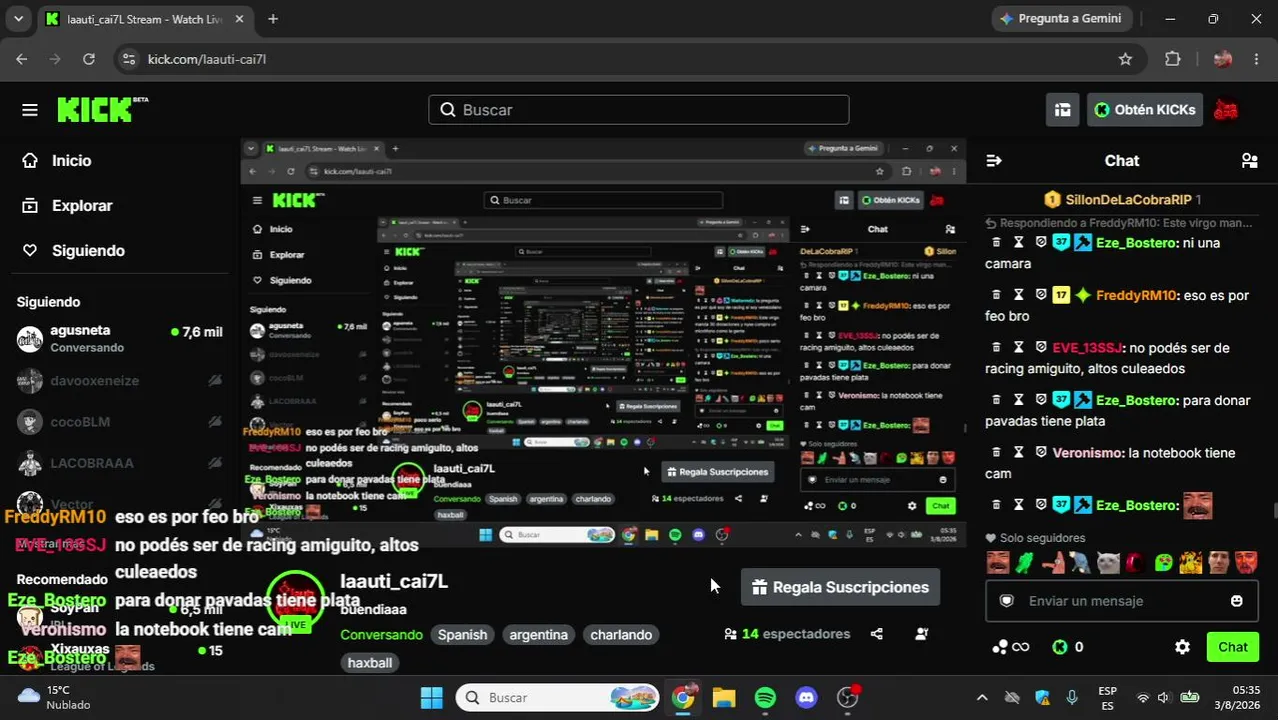1278x720 pixels.
Task: Click the haxball tag
Action: [370, 663]
